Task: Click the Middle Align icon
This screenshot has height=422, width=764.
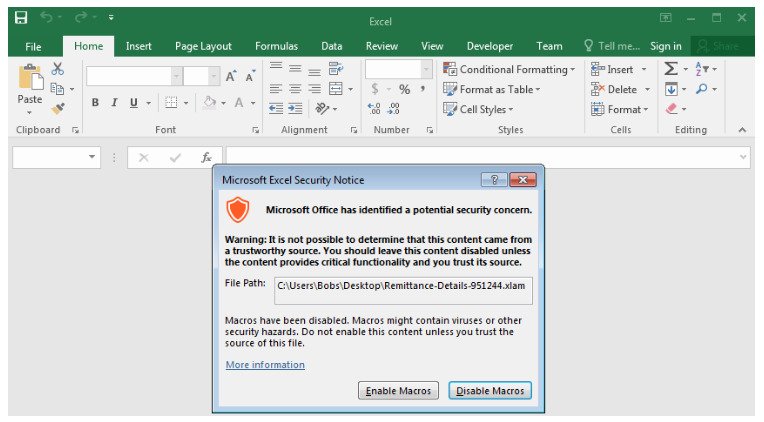Action: (x=295, y=68)
